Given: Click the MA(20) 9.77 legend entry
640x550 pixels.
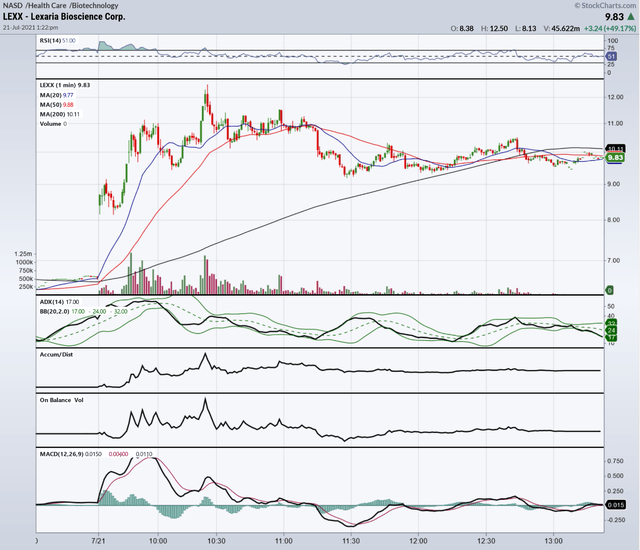Looking at the screenshot, I should [57, 95].
